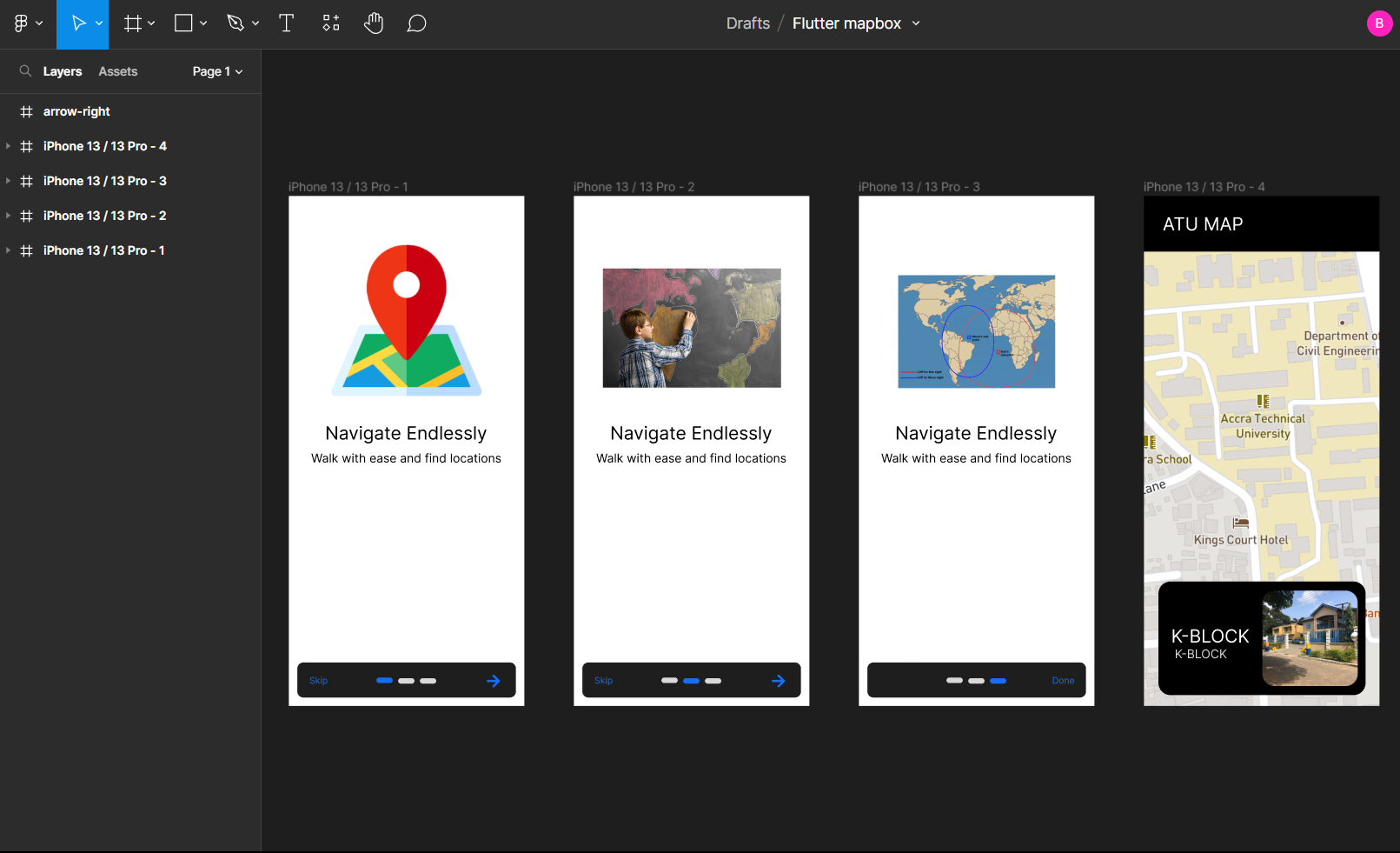Click frame icon of iPhone 13 Pro - 1 layer
The width and height of the screenshot is (1400, 853).
[27, 250]
